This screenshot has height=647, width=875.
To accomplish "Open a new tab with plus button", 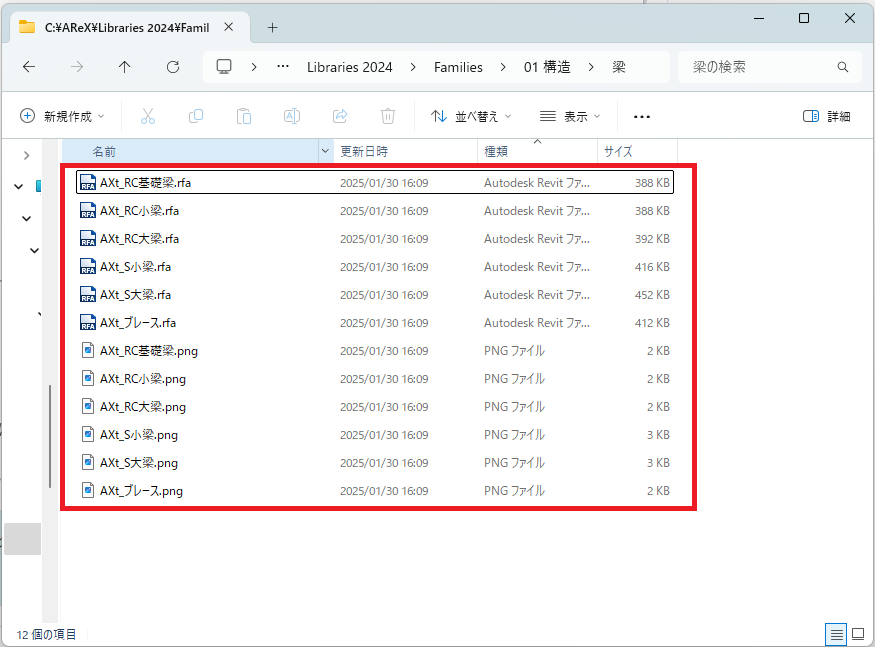I will click(272, 27).
